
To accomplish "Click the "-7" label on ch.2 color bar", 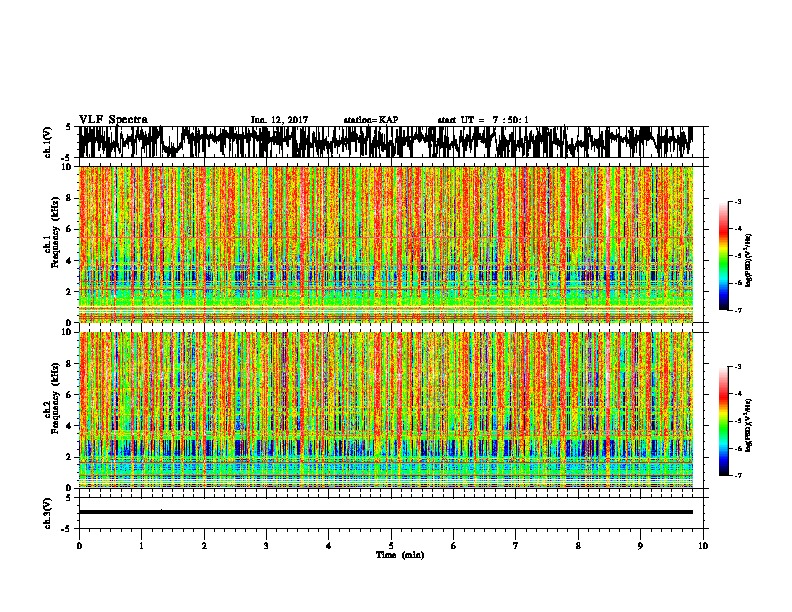I will [x=738, y=475].
